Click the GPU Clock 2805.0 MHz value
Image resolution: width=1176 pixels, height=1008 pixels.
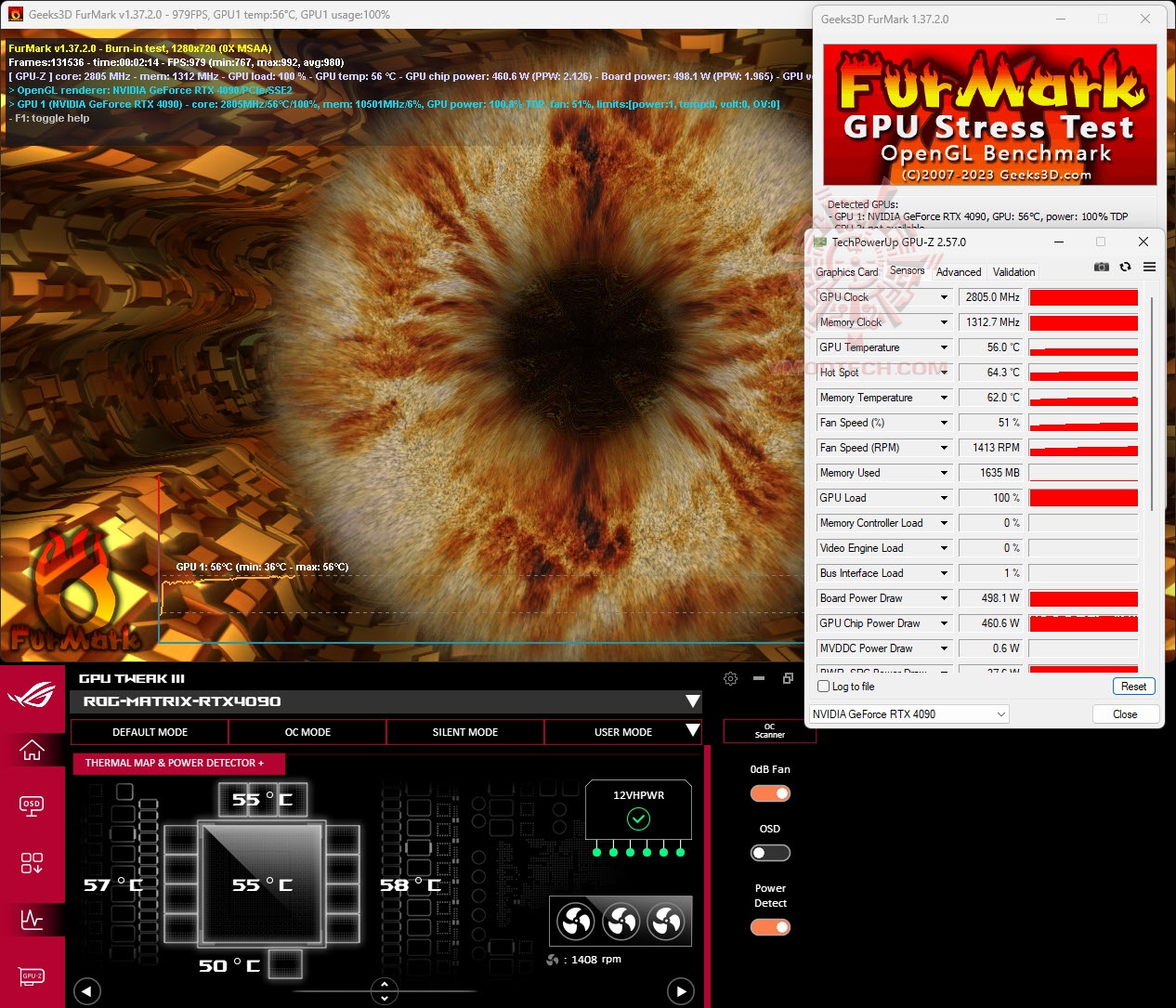991,297
